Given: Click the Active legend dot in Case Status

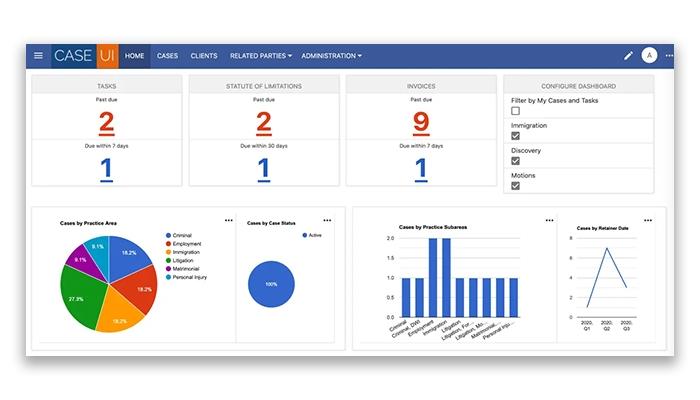Looking at the screenshot, I should click(x=304, y=235).
